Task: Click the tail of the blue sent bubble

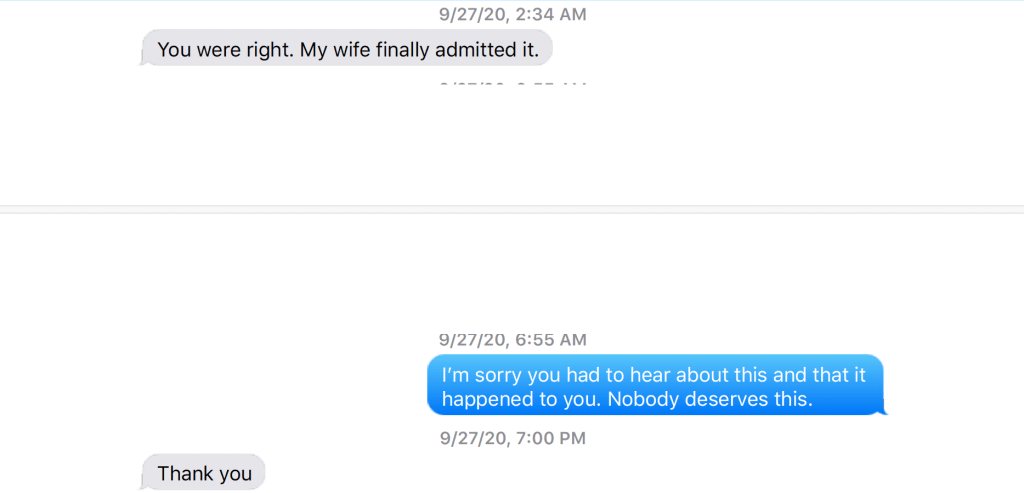Action: [884, 410]
